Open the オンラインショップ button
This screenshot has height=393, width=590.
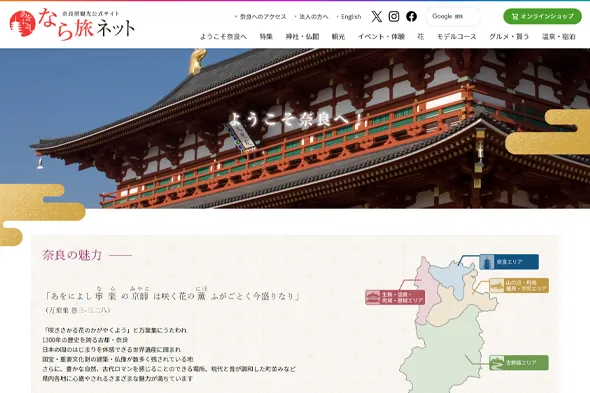click(x=543, y=17)
